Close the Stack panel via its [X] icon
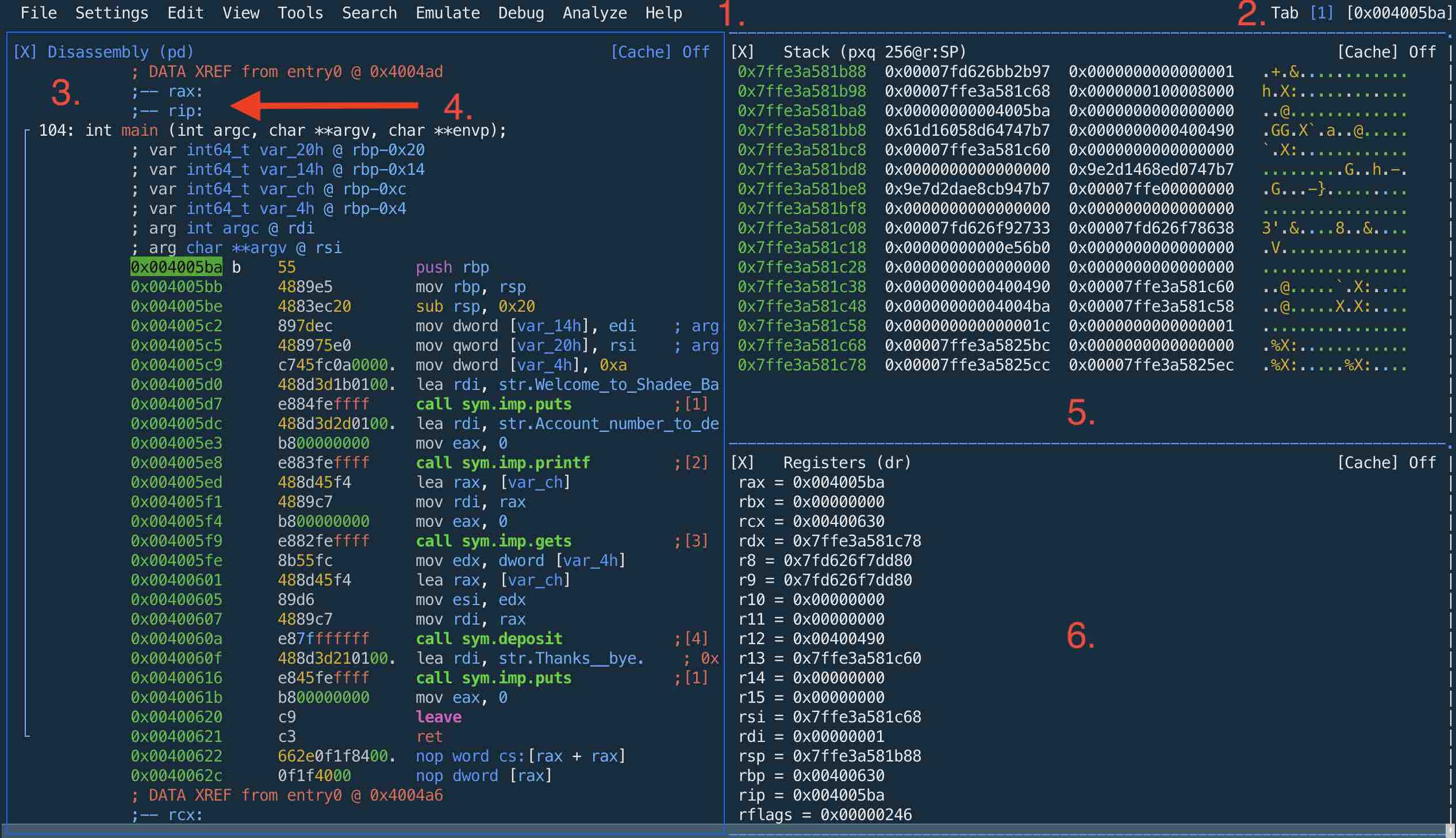The width and height of the screenshot is (1456, 838). coord(742,51)
